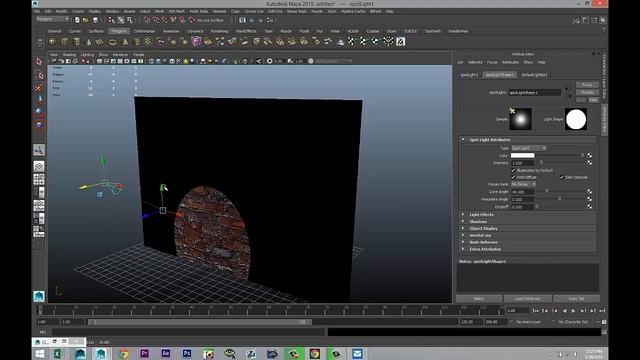The height and width of the screenshot is (360, 640).
Task: Open the Create menu
Action: [x=78, y=11]
